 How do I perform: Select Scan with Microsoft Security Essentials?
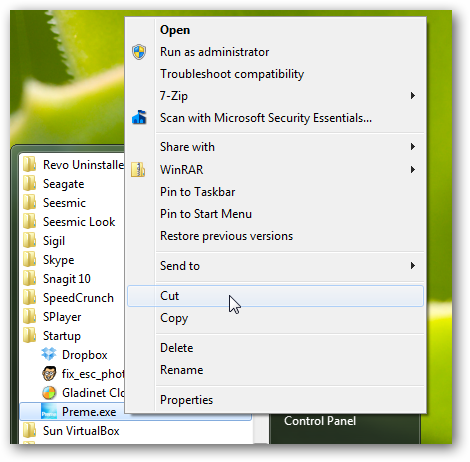275,118
